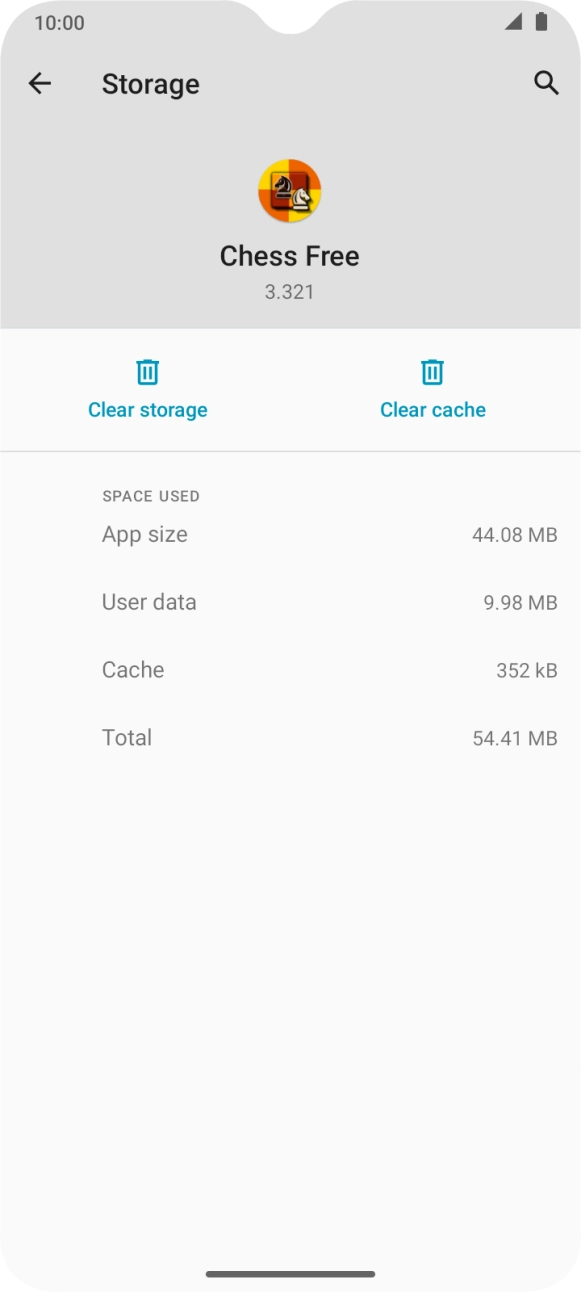This screenshot has height=1292, width=581.
Task: Tap Clear cache to free cached space
Action: point(432,409)
